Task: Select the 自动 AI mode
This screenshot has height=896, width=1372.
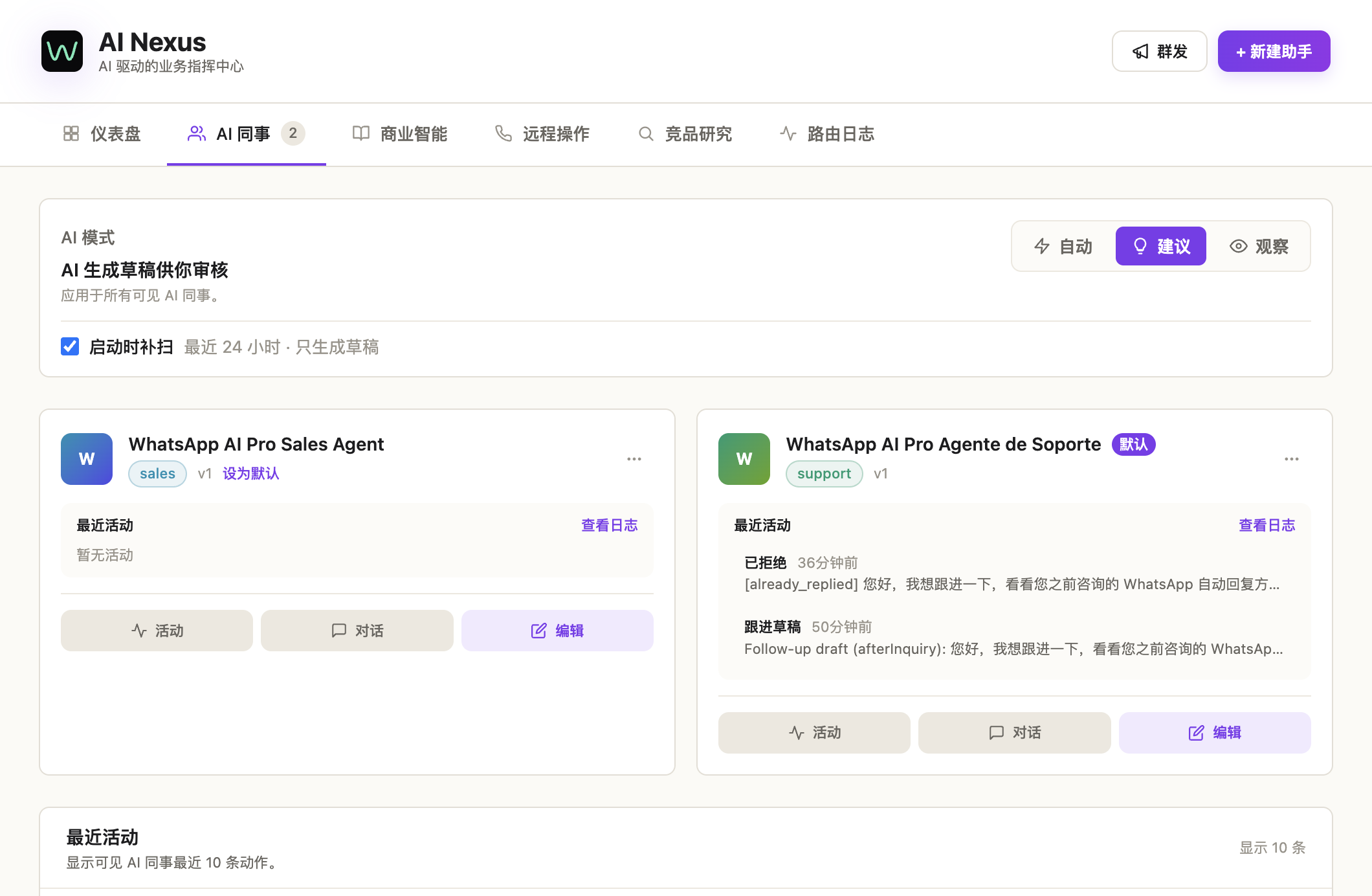Action: click(1063, 246)
